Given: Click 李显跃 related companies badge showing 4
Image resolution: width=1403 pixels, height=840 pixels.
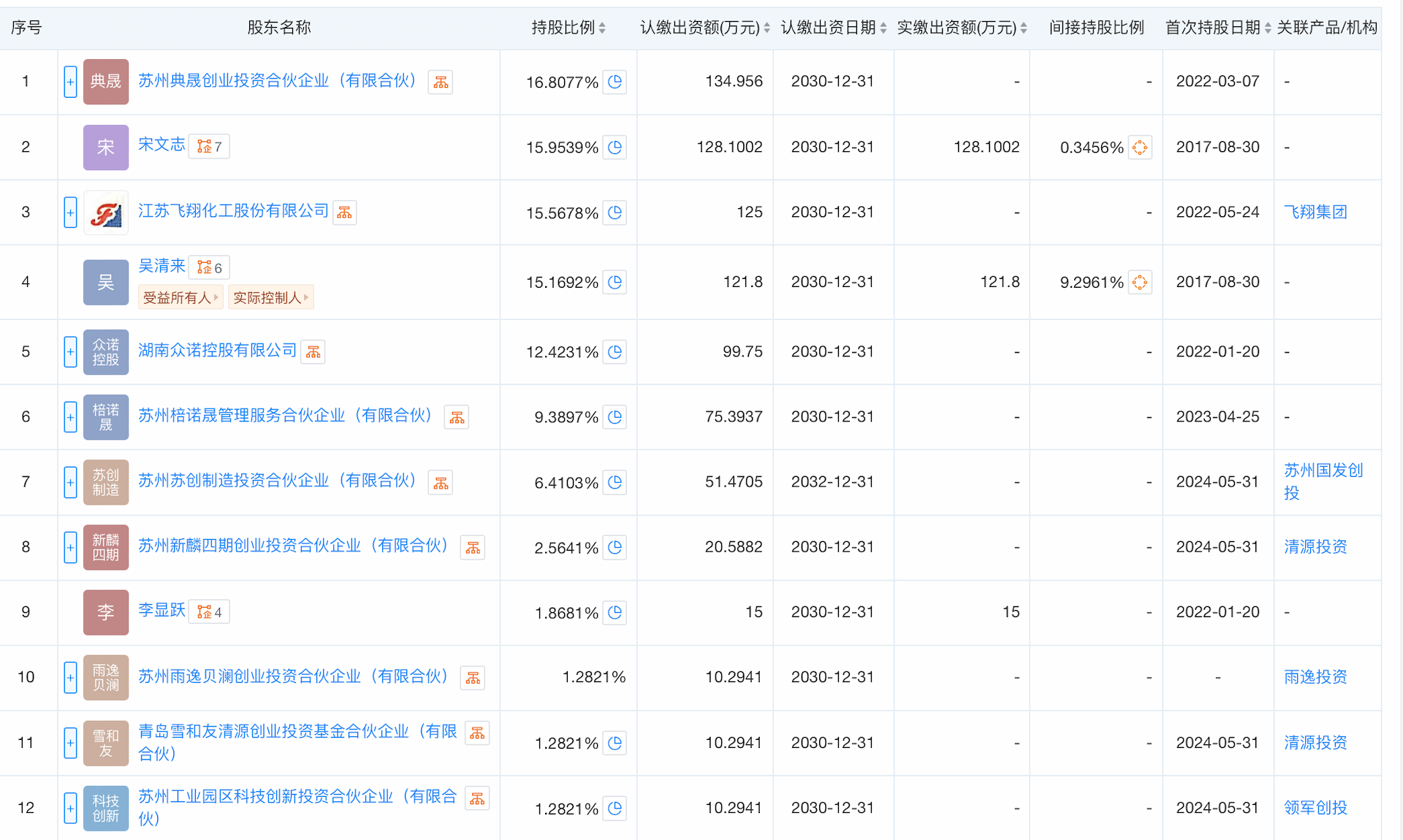Looking at the screenshot, I should pos(209,612).
